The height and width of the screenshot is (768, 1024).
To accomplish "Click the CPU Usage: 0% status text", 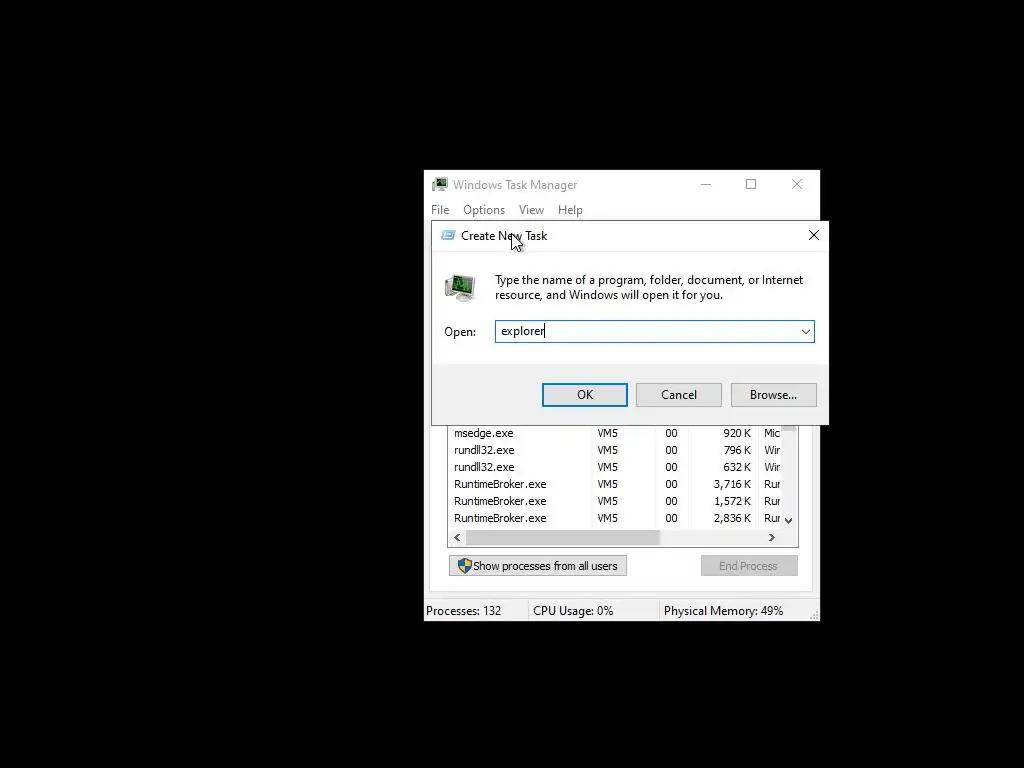I will [x=573, y=611].
